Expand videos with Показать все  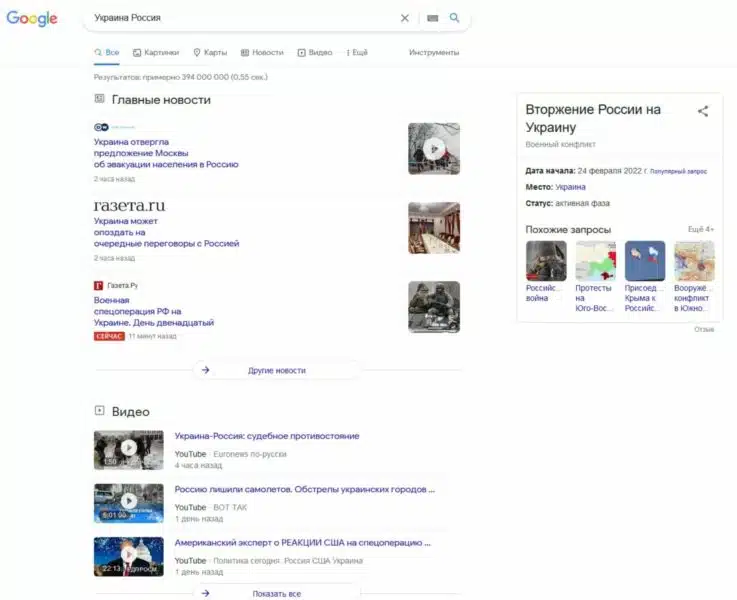coord(277,593)
